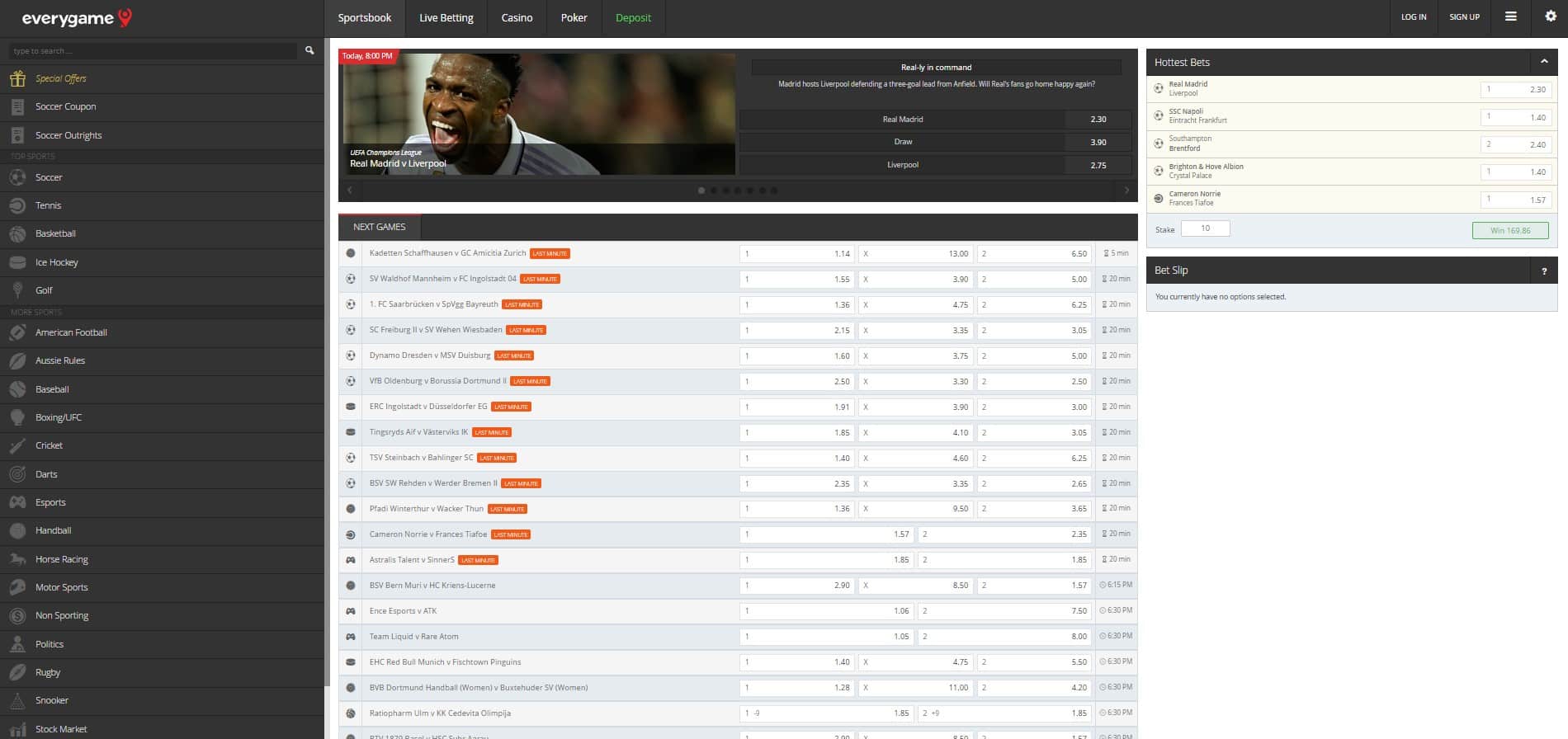Switch to the Casino tab
Screen dimensions: 1568x739
tap(517, 17)
